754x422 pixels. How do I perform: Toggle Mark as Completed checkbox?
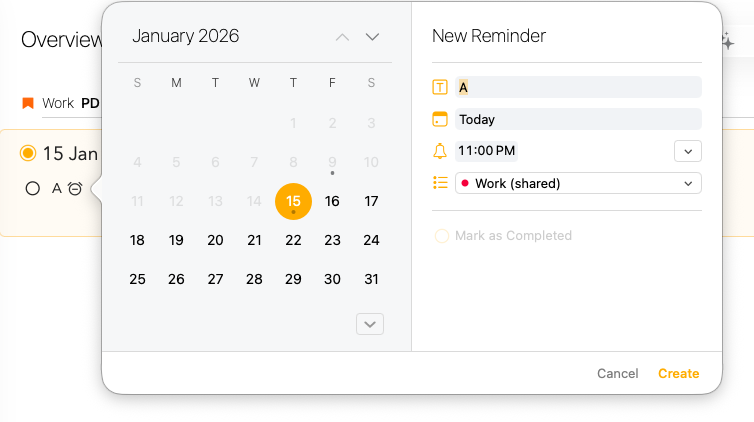[x=441, y=236]
